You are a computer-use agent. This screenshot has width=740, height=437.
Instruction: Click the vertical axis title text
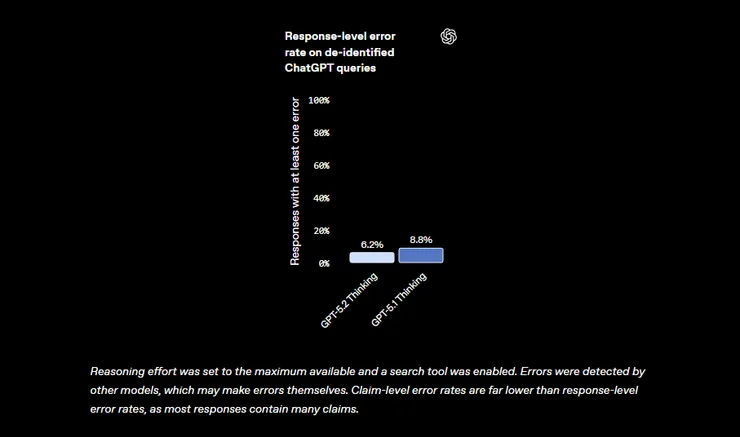click(x=295, y=182)
